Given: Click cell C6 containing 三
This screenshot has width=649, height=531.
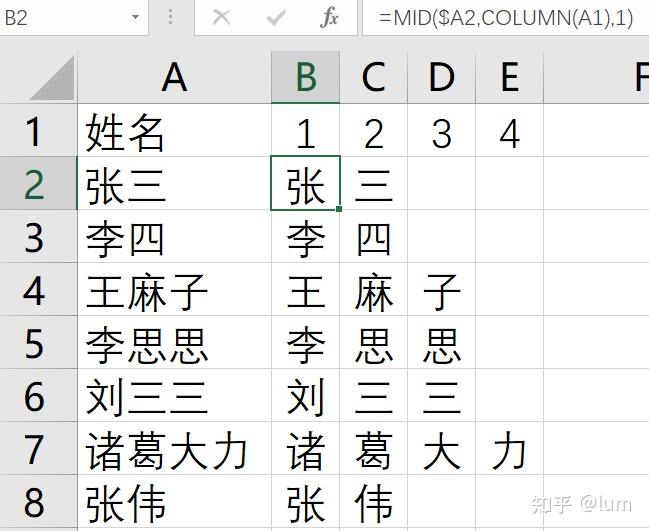Looking at the screenshot, I should [x=373, y=395].
